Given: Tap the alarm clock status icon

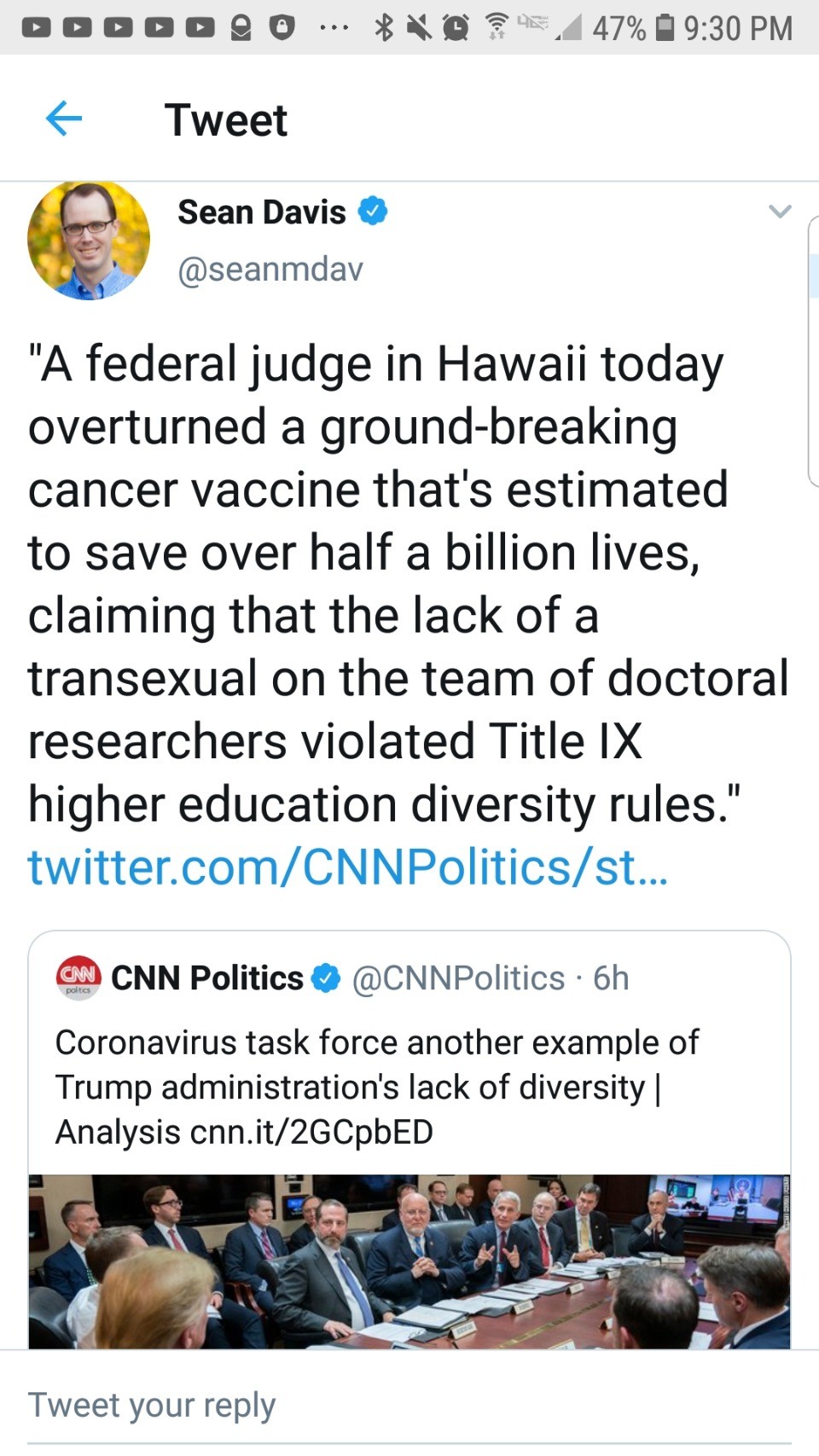Looking at the screenshot, I should (456, 28).
